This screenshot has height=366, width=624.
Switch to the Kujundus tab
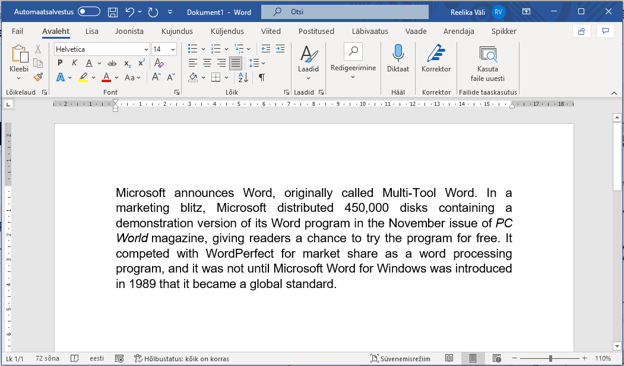point(177,31)
